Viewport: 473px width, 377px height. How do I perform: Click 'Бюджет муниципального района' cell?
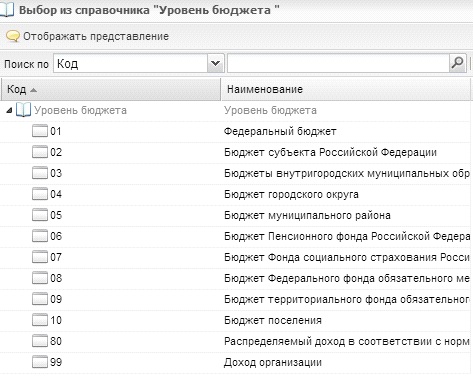point(307,215)
